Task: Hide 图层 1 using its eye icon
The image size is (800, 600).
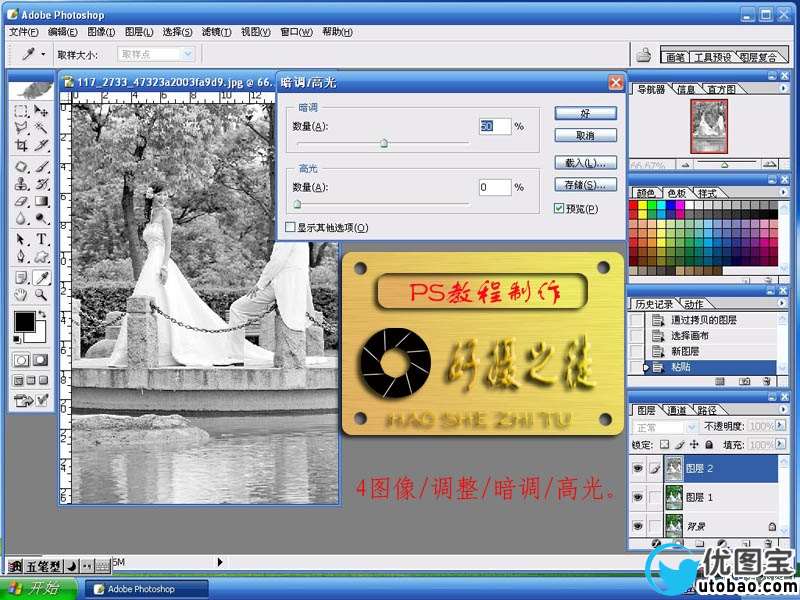Action: click(636, 497)
